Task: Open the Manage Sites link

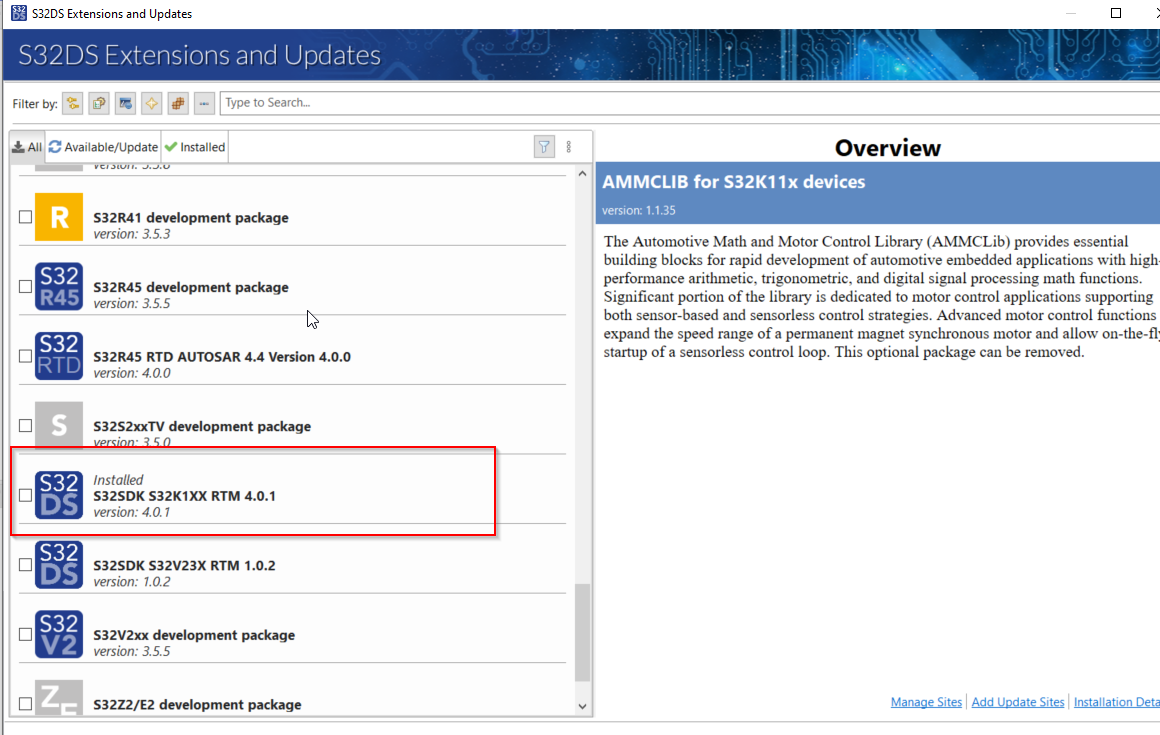Action: click(926, 702)
